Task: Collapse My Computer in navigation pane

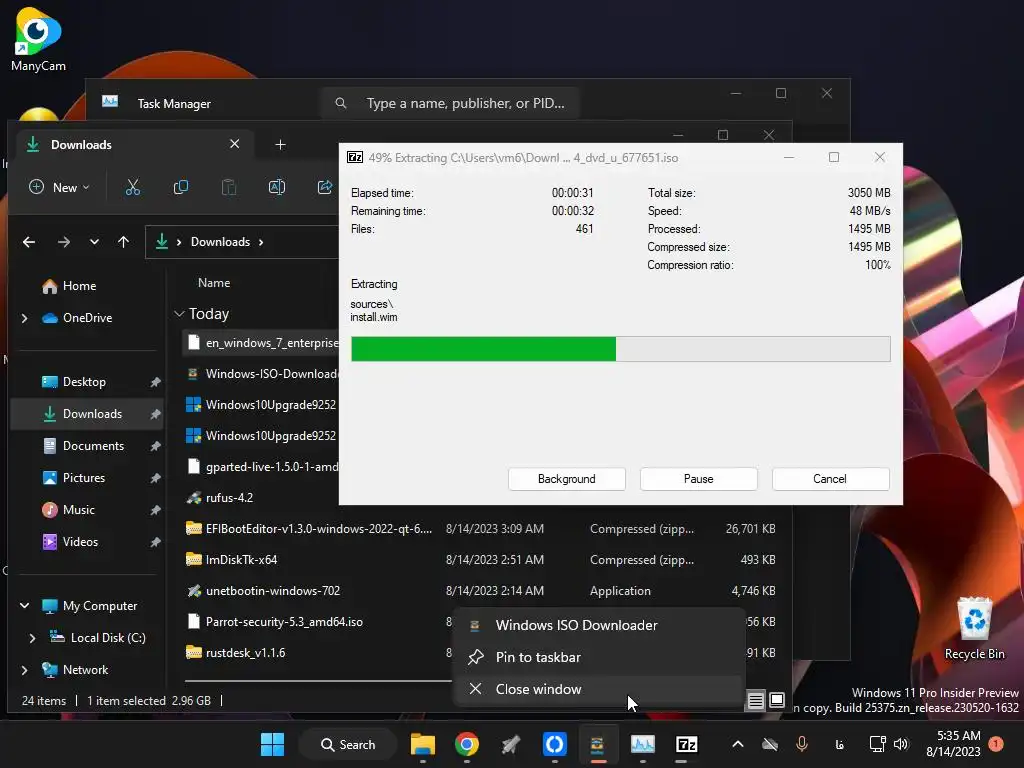Action: pyautogui.click(x=25, y=605)
